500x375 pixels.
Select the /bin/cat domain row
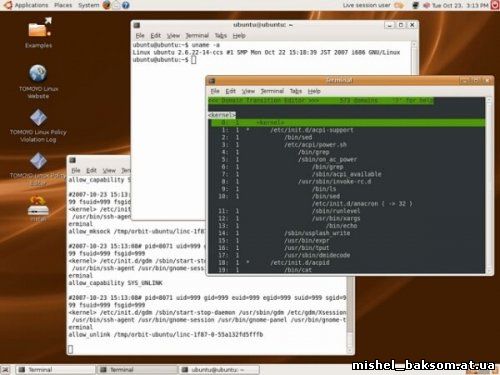(346, 270)
